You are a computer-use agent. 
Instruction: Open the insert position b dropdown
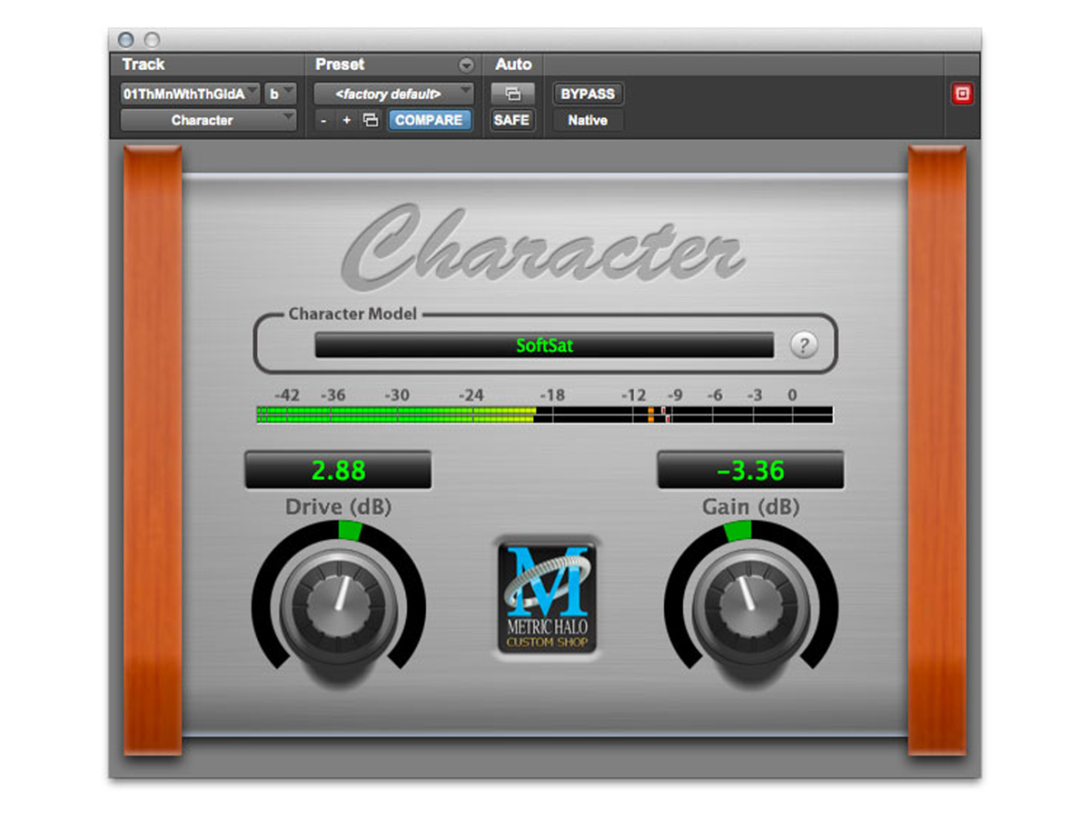[x=280, y=94]
